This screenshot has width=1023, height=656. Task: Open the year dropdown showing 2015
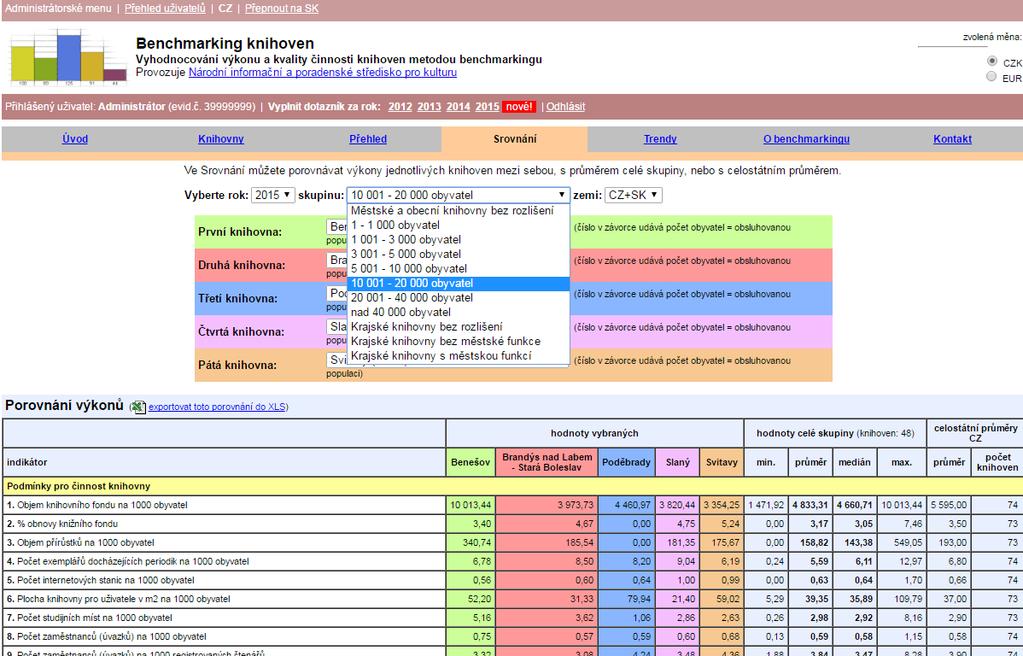(x=273, y=195)
